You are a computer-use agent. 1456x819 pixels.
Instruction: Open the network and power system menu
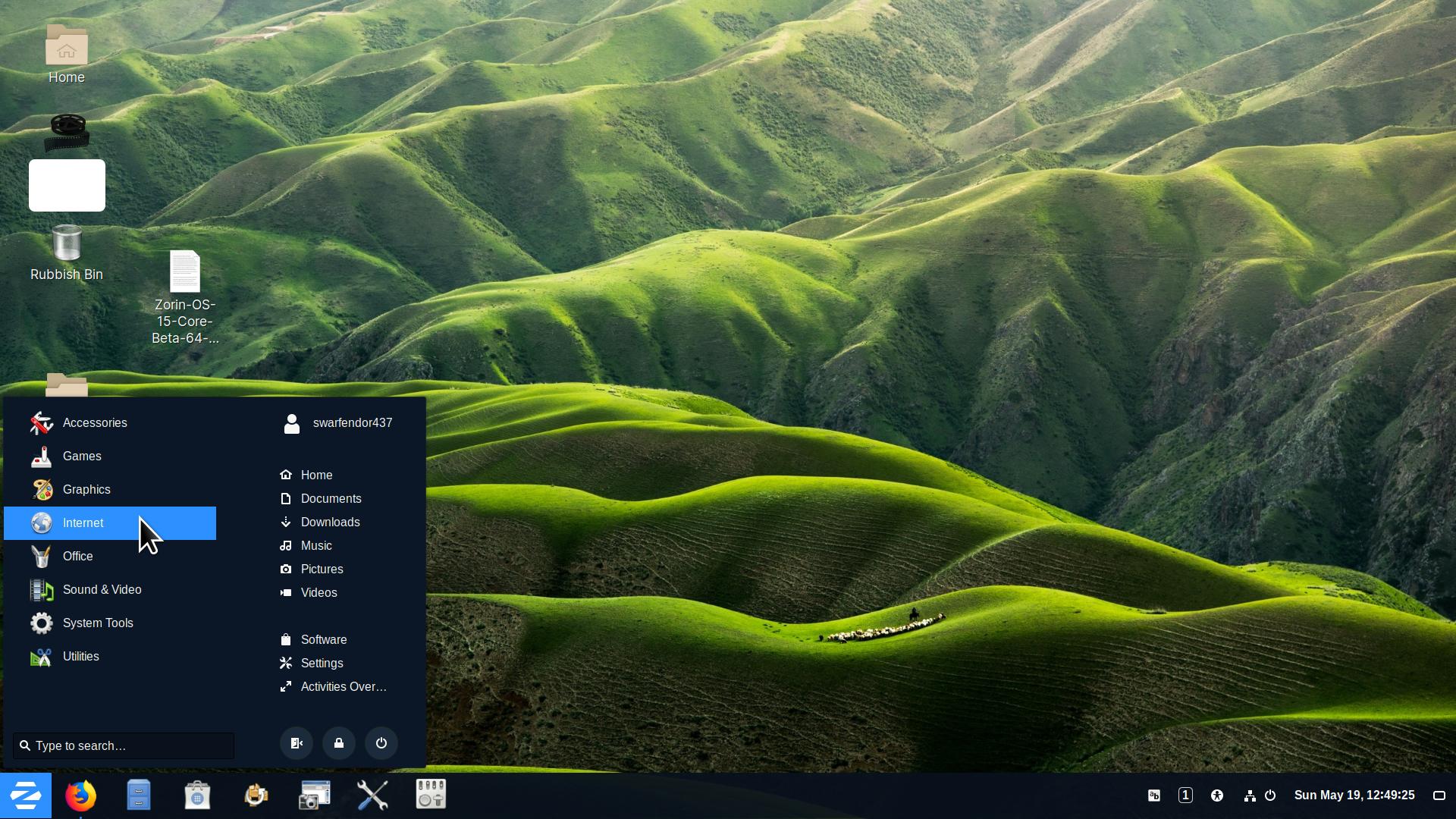1260,795
